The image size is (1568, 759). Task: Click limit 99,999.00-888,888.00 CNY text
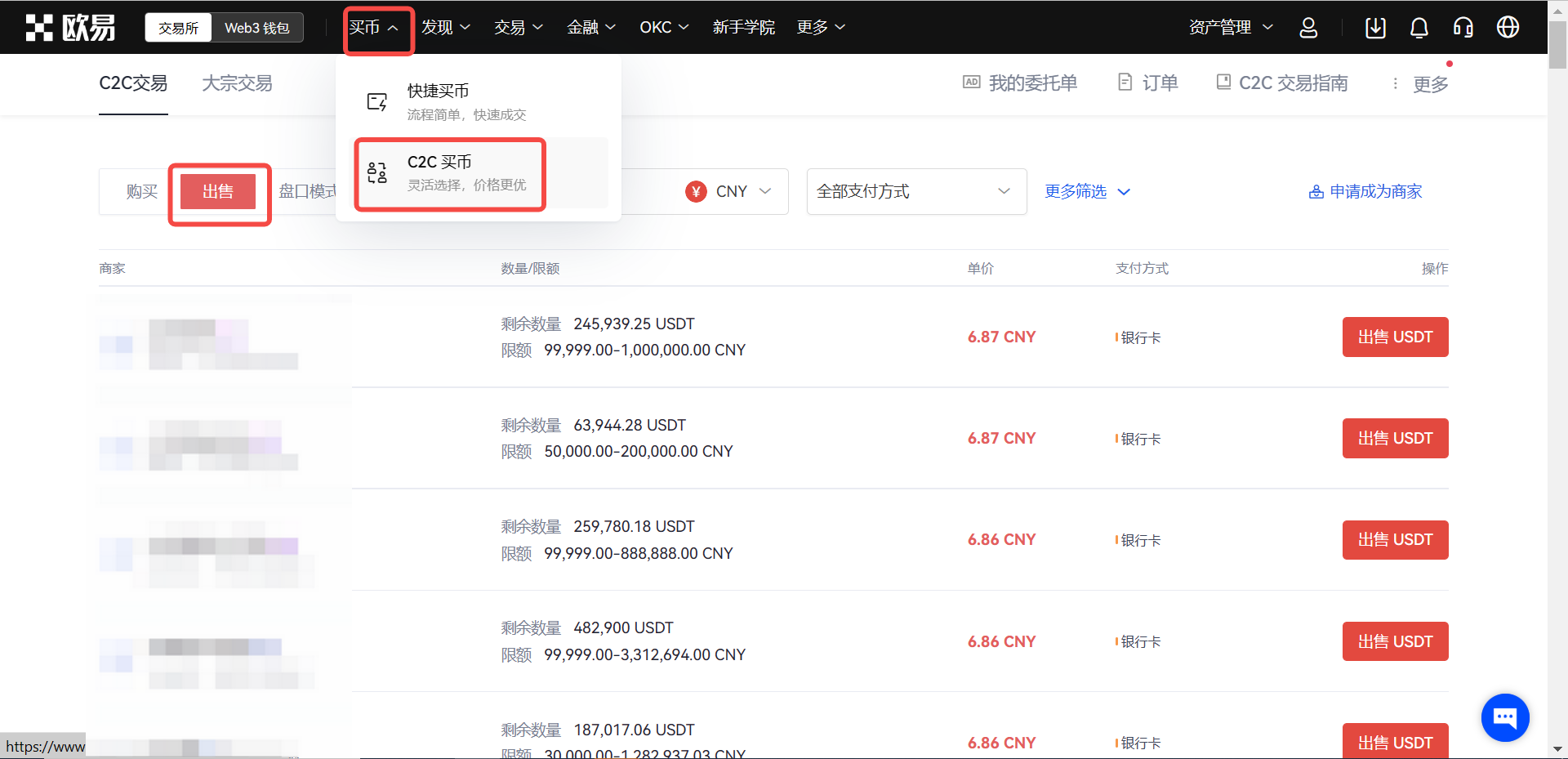click(638, 553)
